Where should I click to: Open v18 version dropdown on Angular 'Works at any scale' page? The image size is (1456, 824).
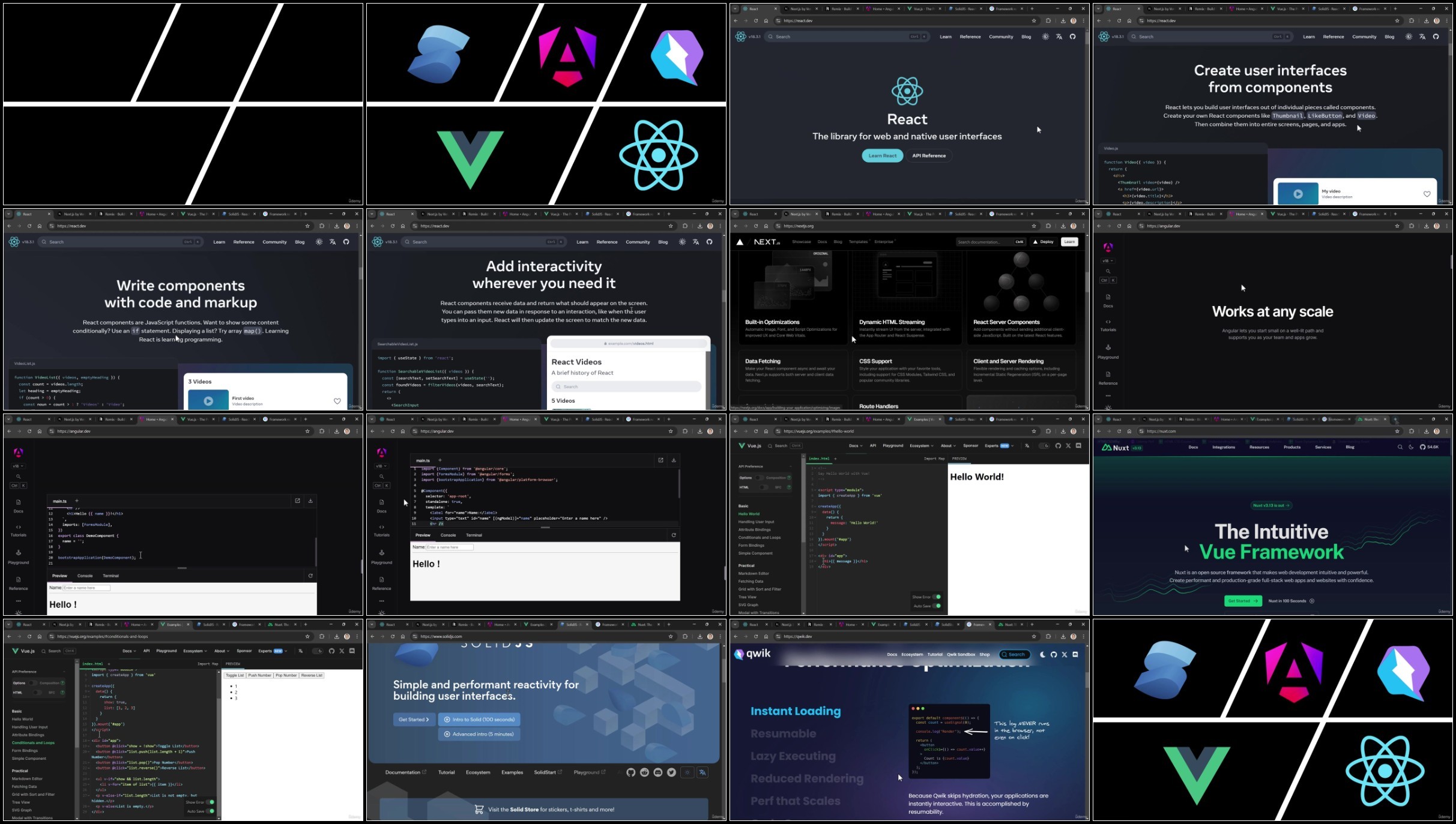(1108, 260)
